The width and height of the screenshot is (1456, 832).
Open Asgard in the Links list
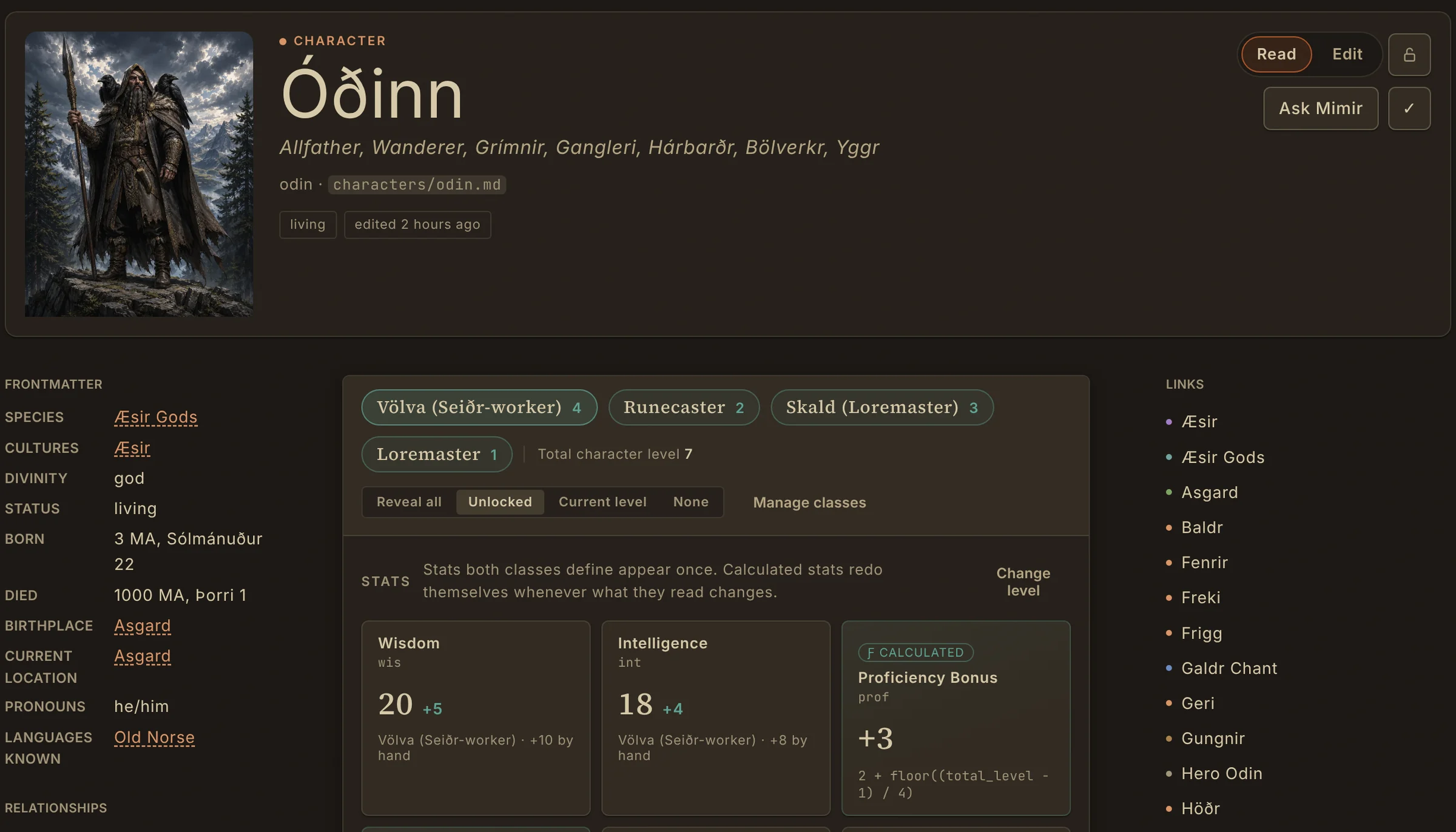pyautogui.click(x=1209, y=493)
